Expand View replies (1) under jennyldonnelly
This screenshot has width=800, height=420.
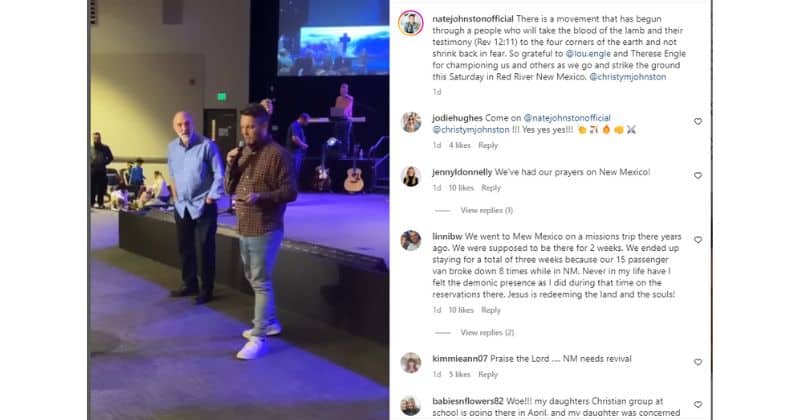(x=487, y=210)
